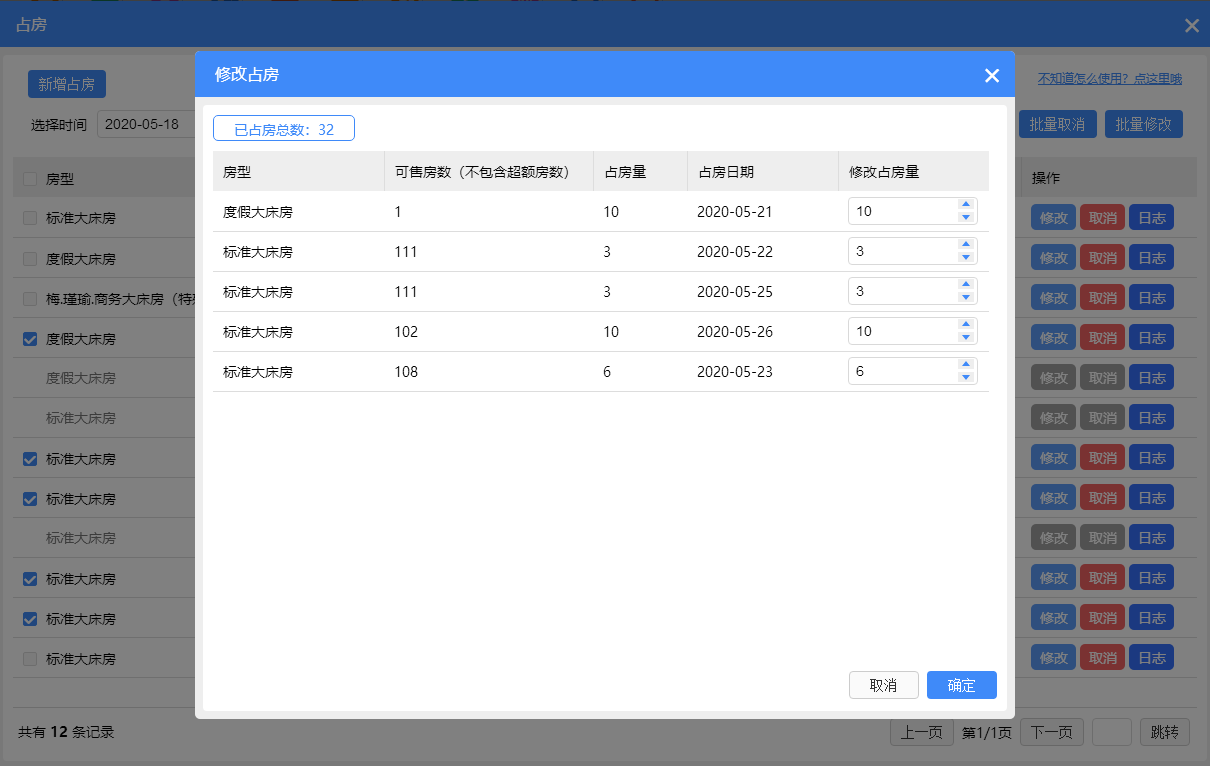Click the 可售房数 value 108

406,372
